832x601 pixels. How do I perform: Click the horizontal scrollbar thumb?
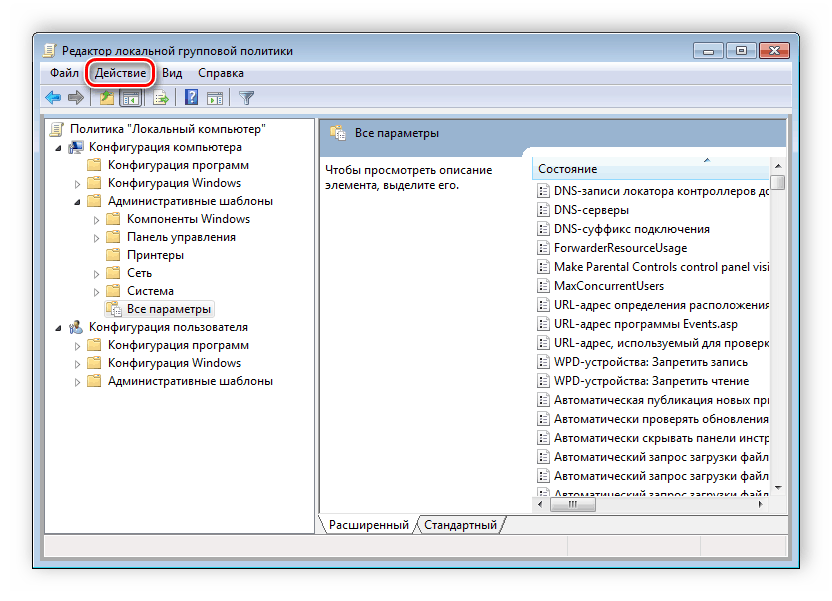point(573,504)
